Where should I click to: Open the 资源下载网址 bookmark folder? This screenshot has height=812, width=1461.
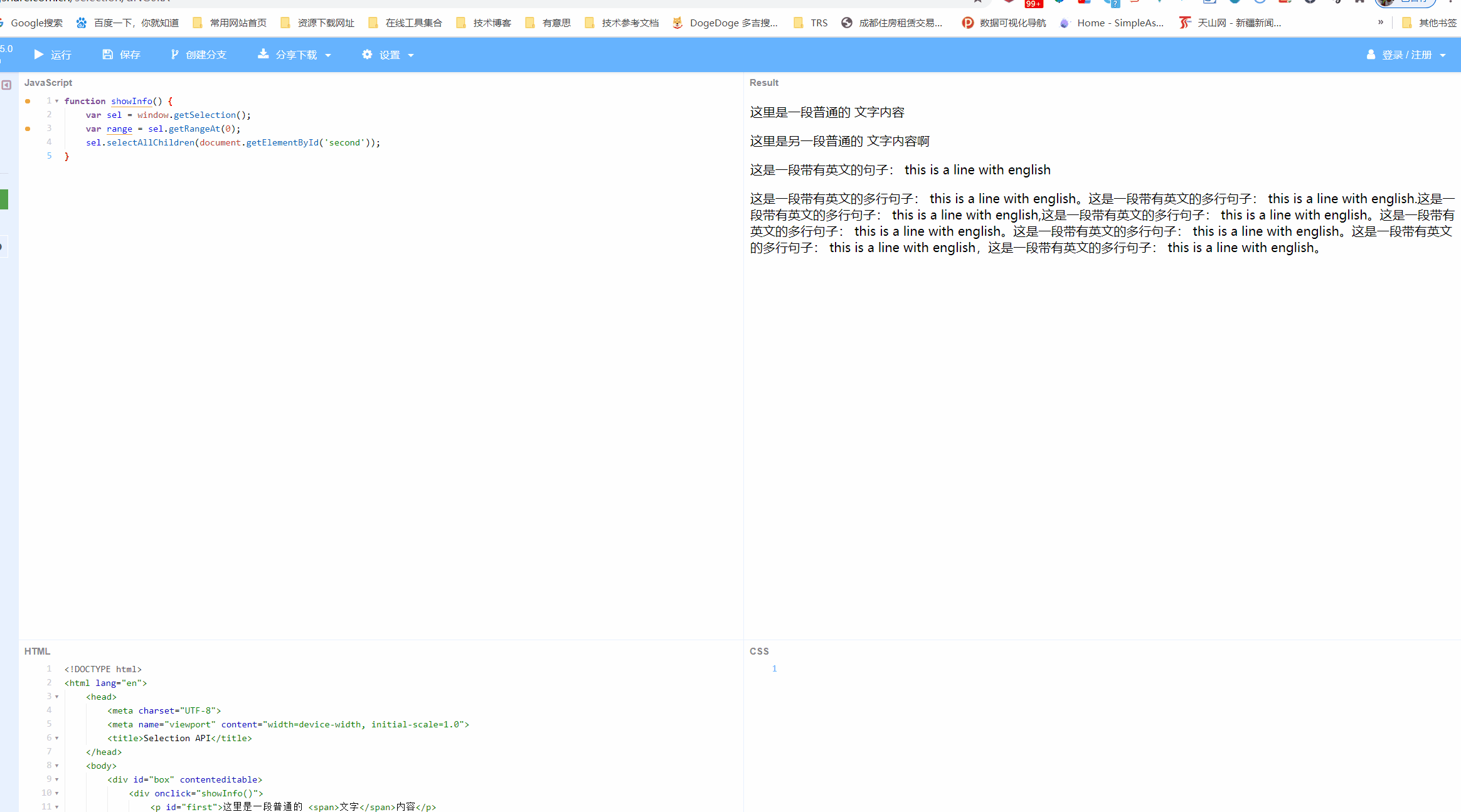[317, 23]
